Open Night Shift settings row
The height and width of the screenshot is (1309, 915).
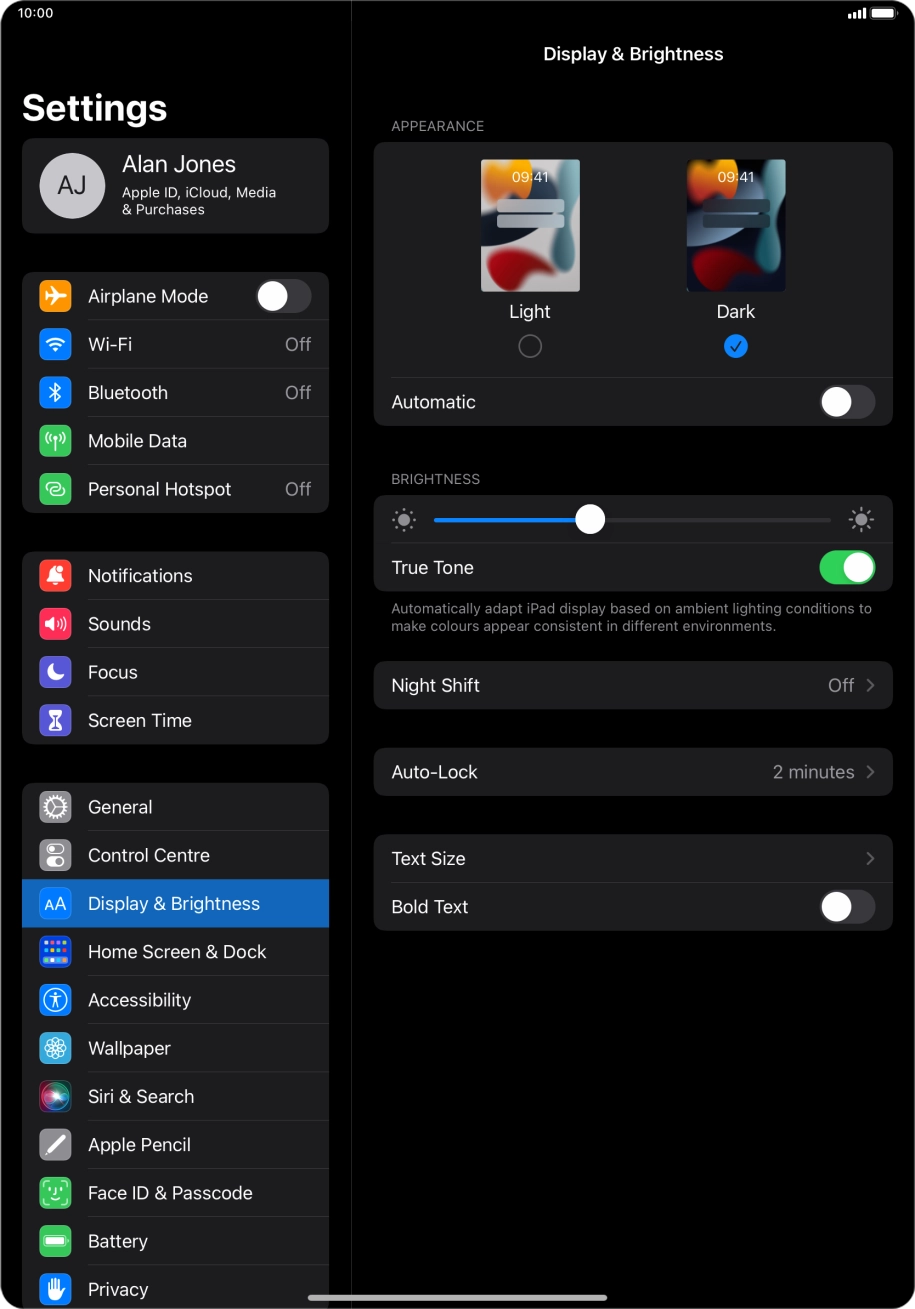pos(632,686)
